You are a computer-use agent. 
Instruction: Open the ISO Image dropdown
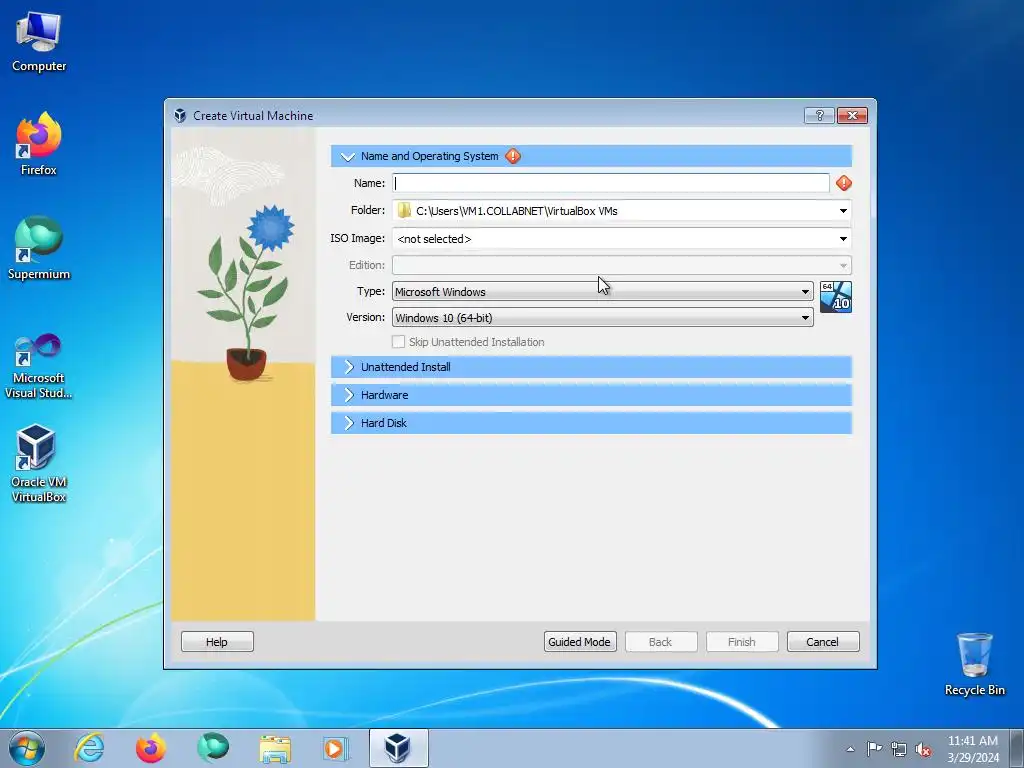pyautogui.click(x=843, y=238)
